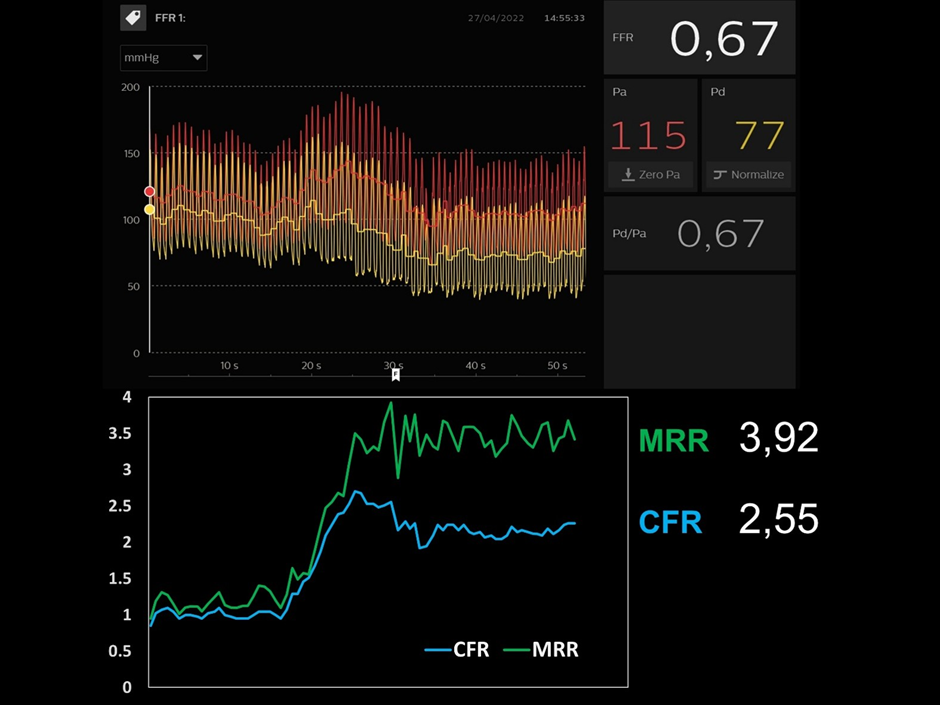Screen dimensions: 940x705
Task: Click the 20 s mark on time axis
Action: [x=311, y=366]
